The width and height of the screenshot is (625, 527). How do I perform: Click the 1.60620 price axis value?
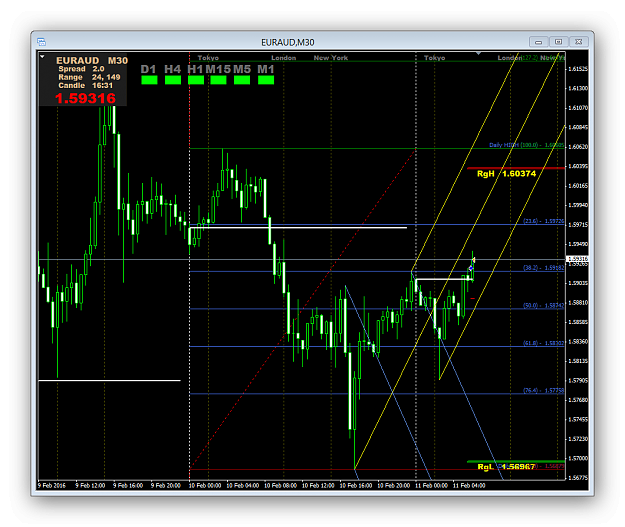578,147
